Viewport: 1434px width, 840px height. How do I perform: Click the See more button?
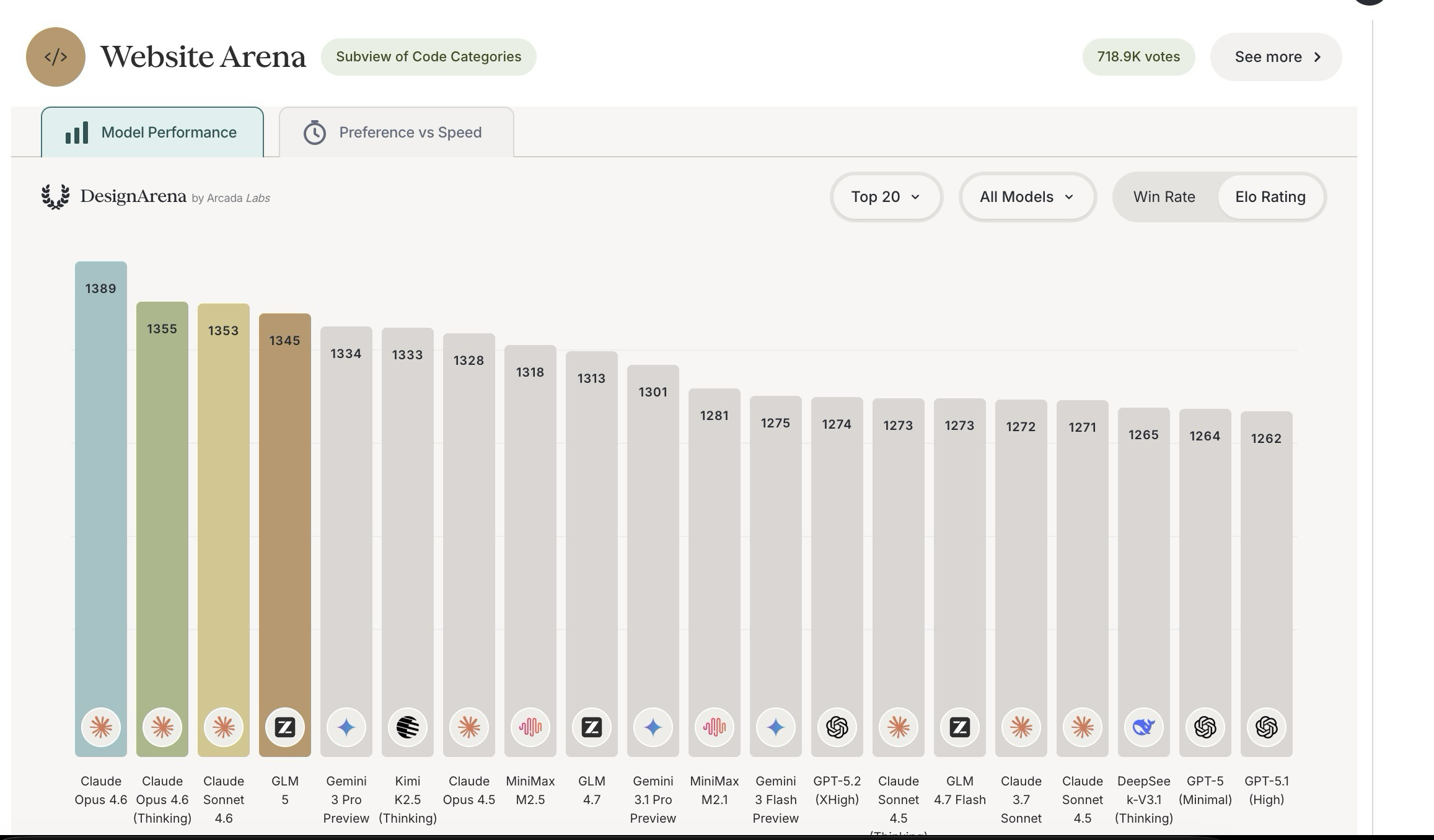1275,57
